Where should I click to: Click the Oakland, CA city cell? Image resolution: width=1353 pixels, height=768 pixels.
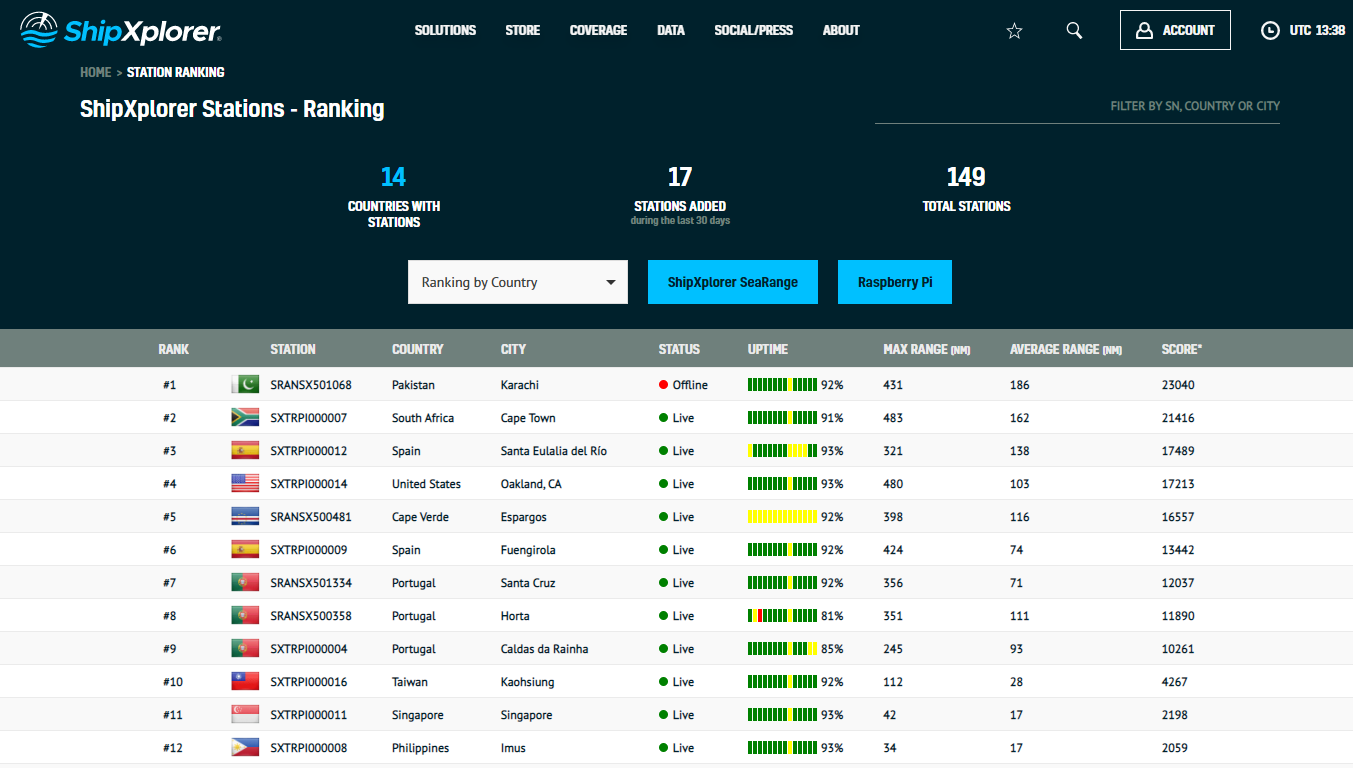click(x=531, y=484)
